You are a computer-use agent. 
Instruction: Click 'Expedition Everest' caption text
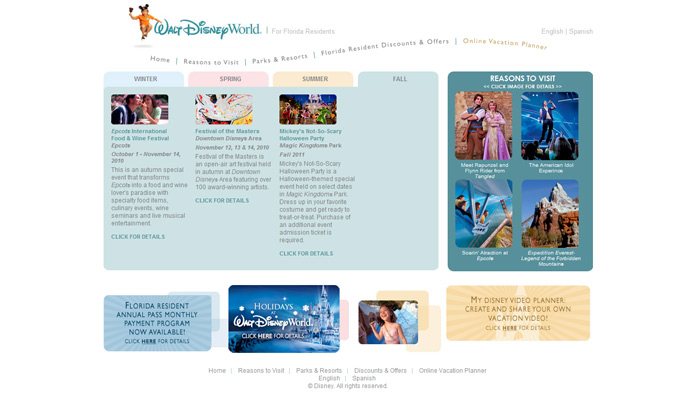pyautogui.click(x=551, y=258)
